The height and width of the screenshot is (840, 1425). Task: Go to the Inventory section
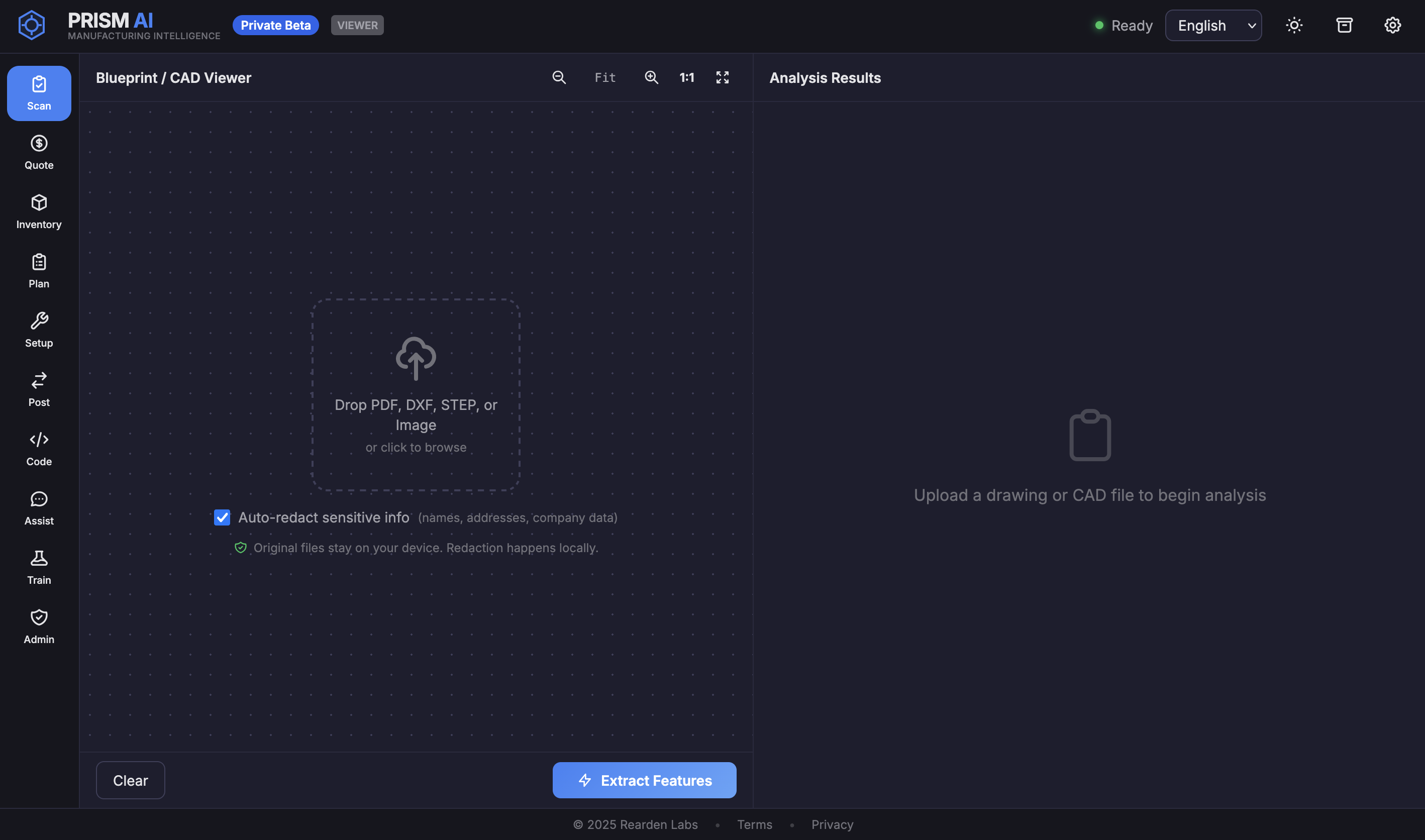point(39,212)
